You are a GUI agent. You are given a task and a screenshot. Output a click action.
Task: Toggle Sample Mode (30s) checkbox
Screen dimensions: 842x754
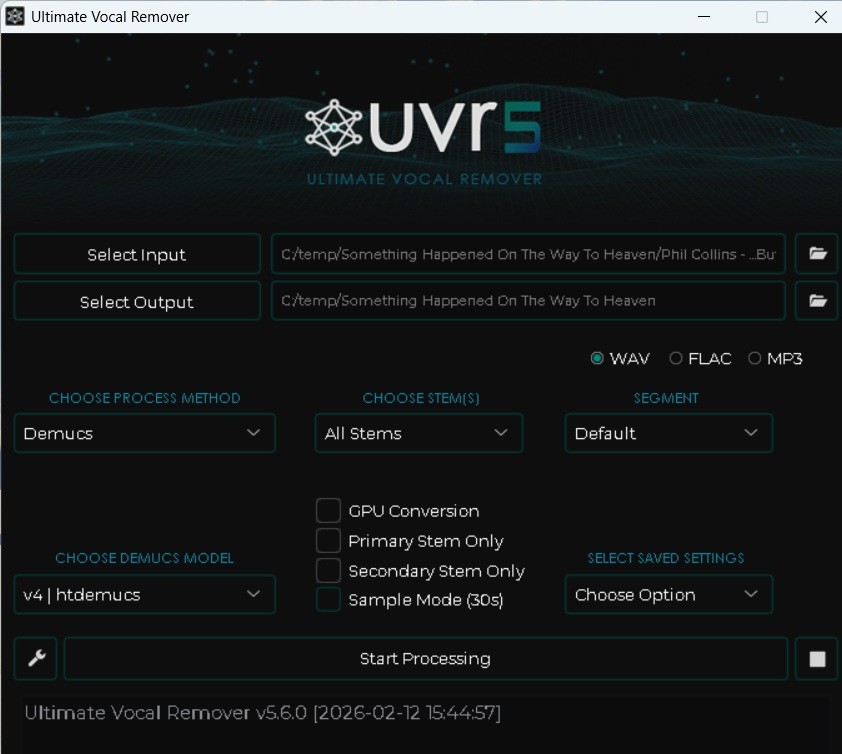[x=329, y=600]
